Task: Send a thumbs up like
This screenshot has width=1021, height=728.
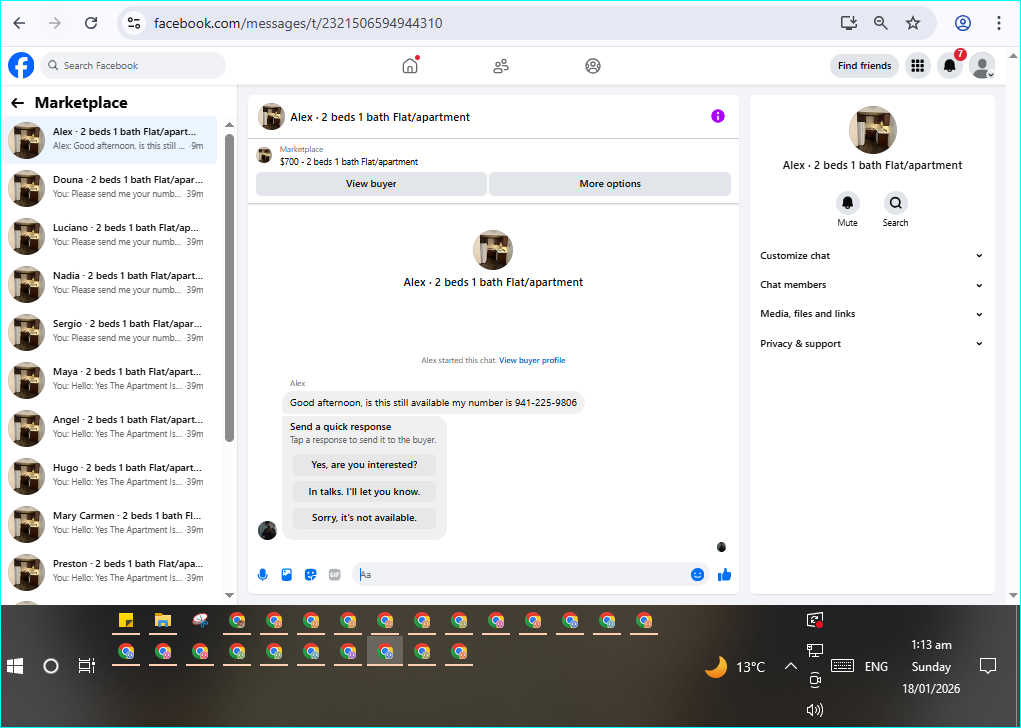Action: point(724,574)
